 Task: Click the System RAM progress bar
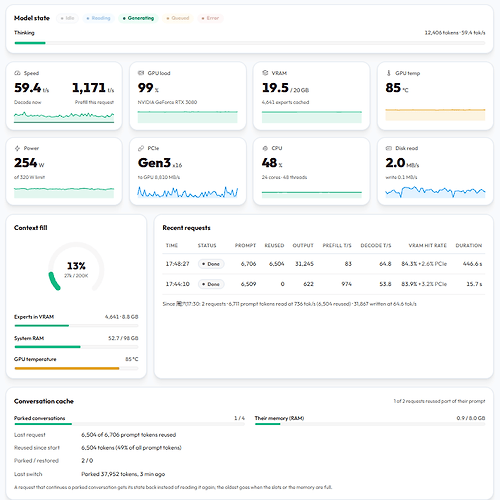(x=76, y=347)
